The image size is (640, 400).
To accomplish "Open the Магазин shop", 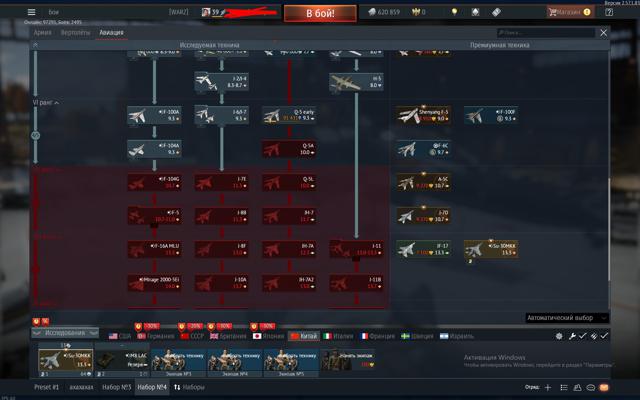I will [x=570, y=12].
